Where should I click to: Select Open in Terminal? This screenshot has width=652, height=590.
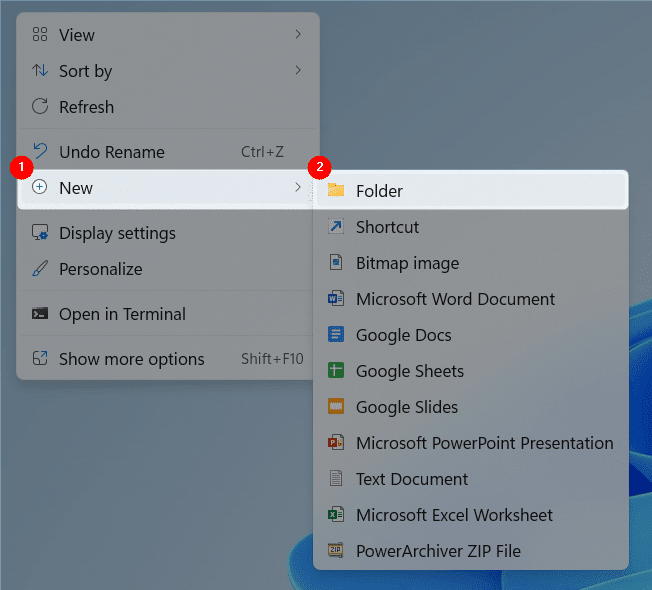pyautogui.click(x=165, y=314)
